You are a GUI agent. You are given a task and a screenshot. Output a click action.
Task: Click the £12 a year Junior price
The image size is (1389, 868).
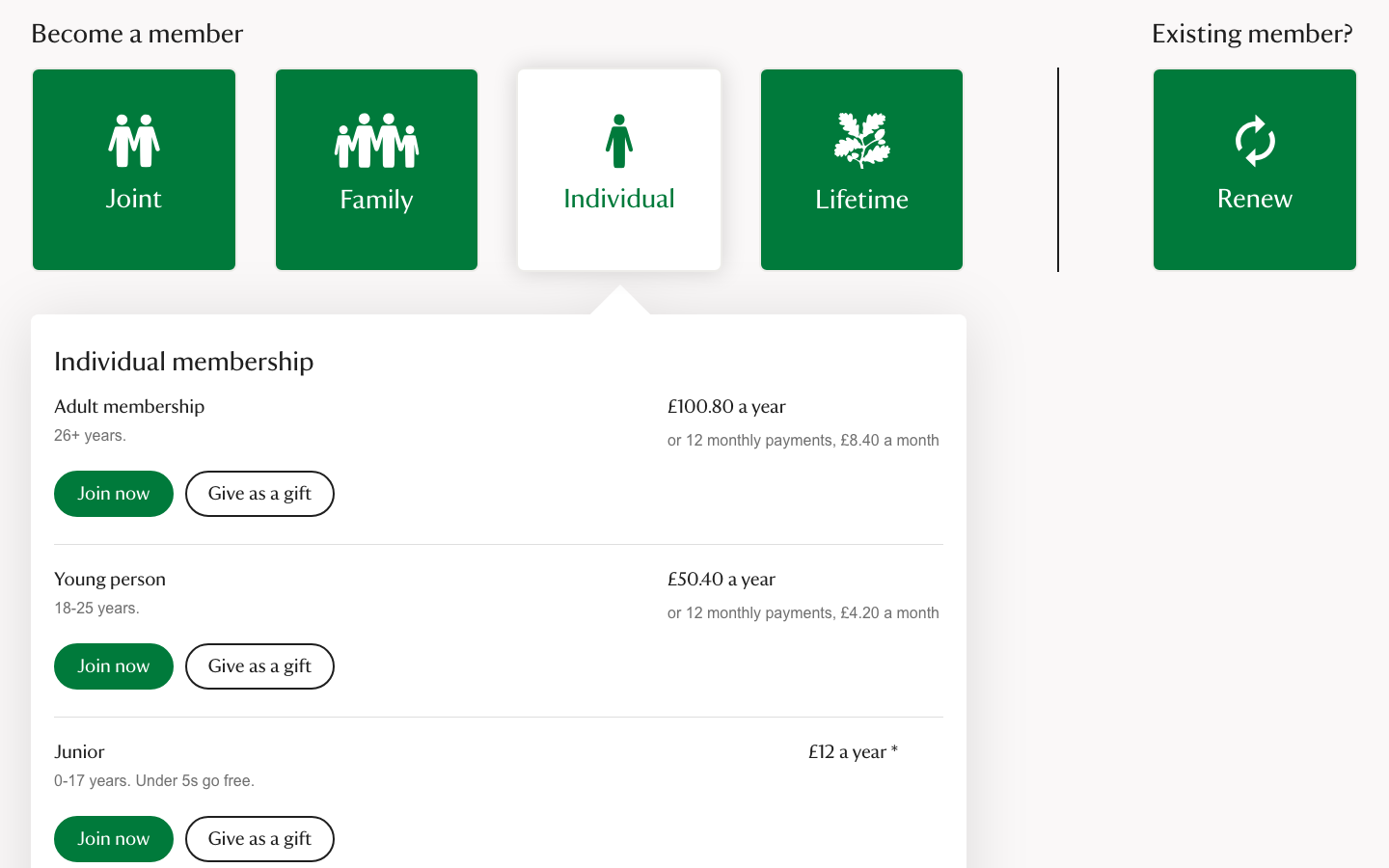pyautogui.click(x=853, y=752)
